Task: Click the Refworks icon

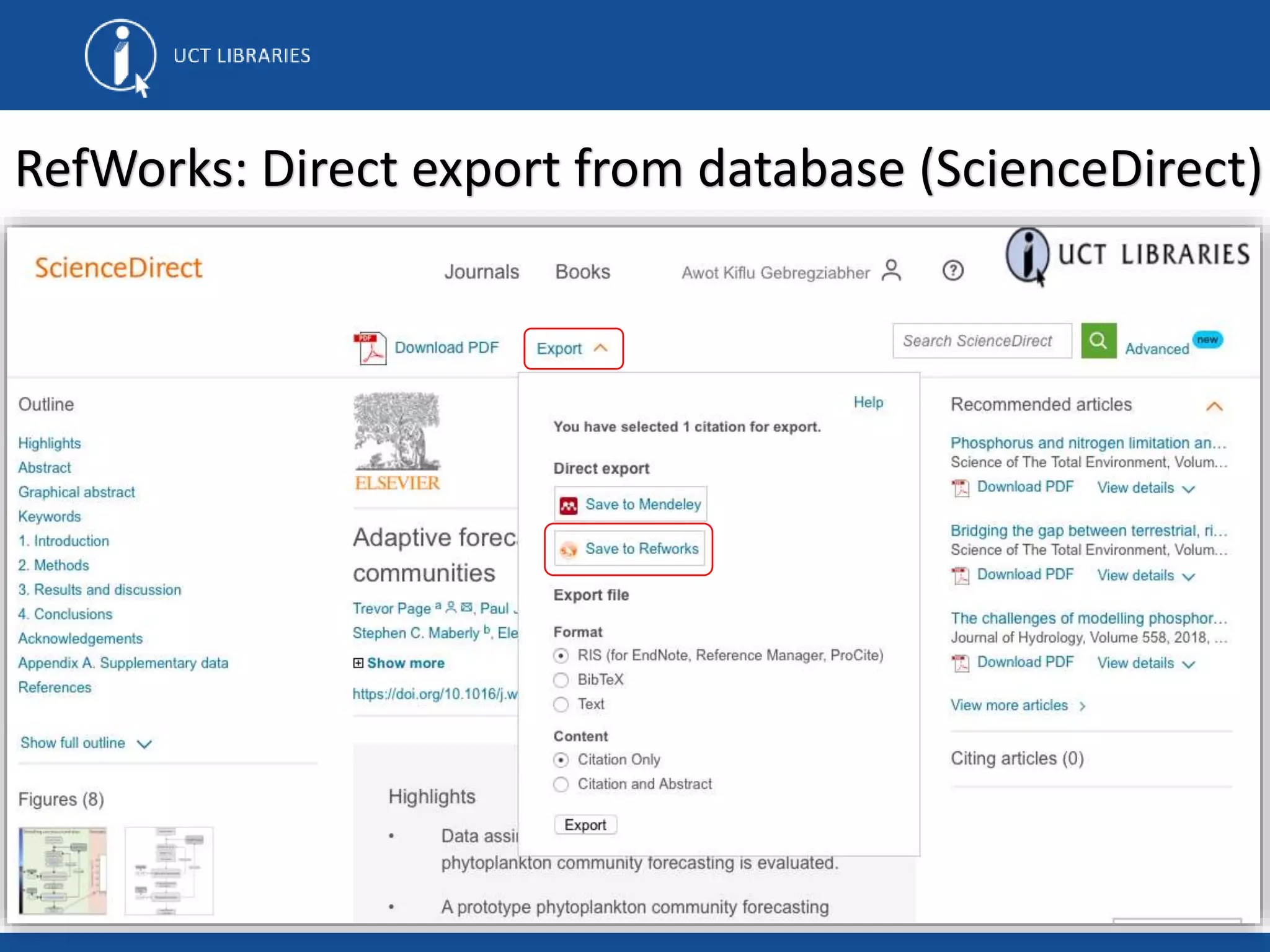Action: [x=569, y=549]
